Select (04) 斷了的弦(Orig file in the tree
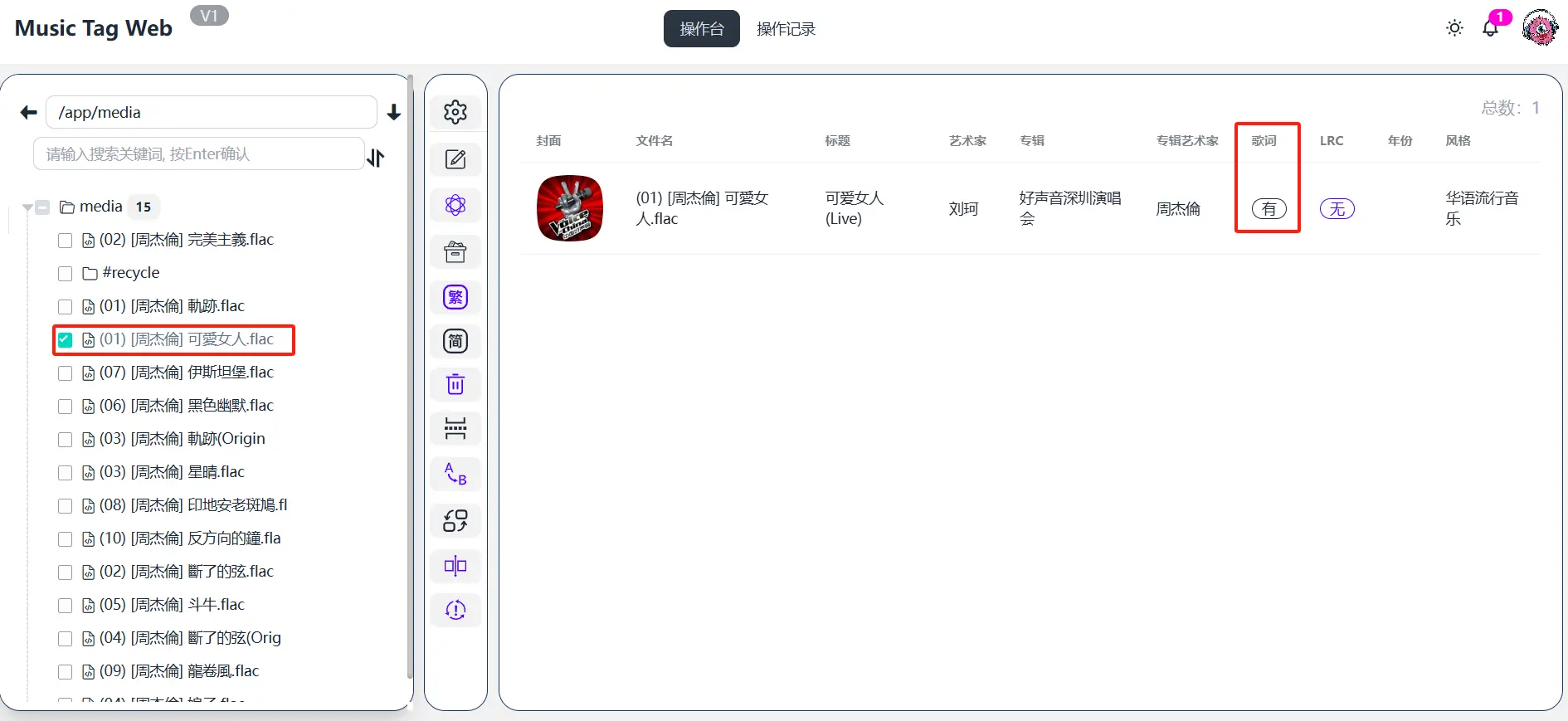The image size is (1568, 721). pyautogui.click(x=190, y=638)
